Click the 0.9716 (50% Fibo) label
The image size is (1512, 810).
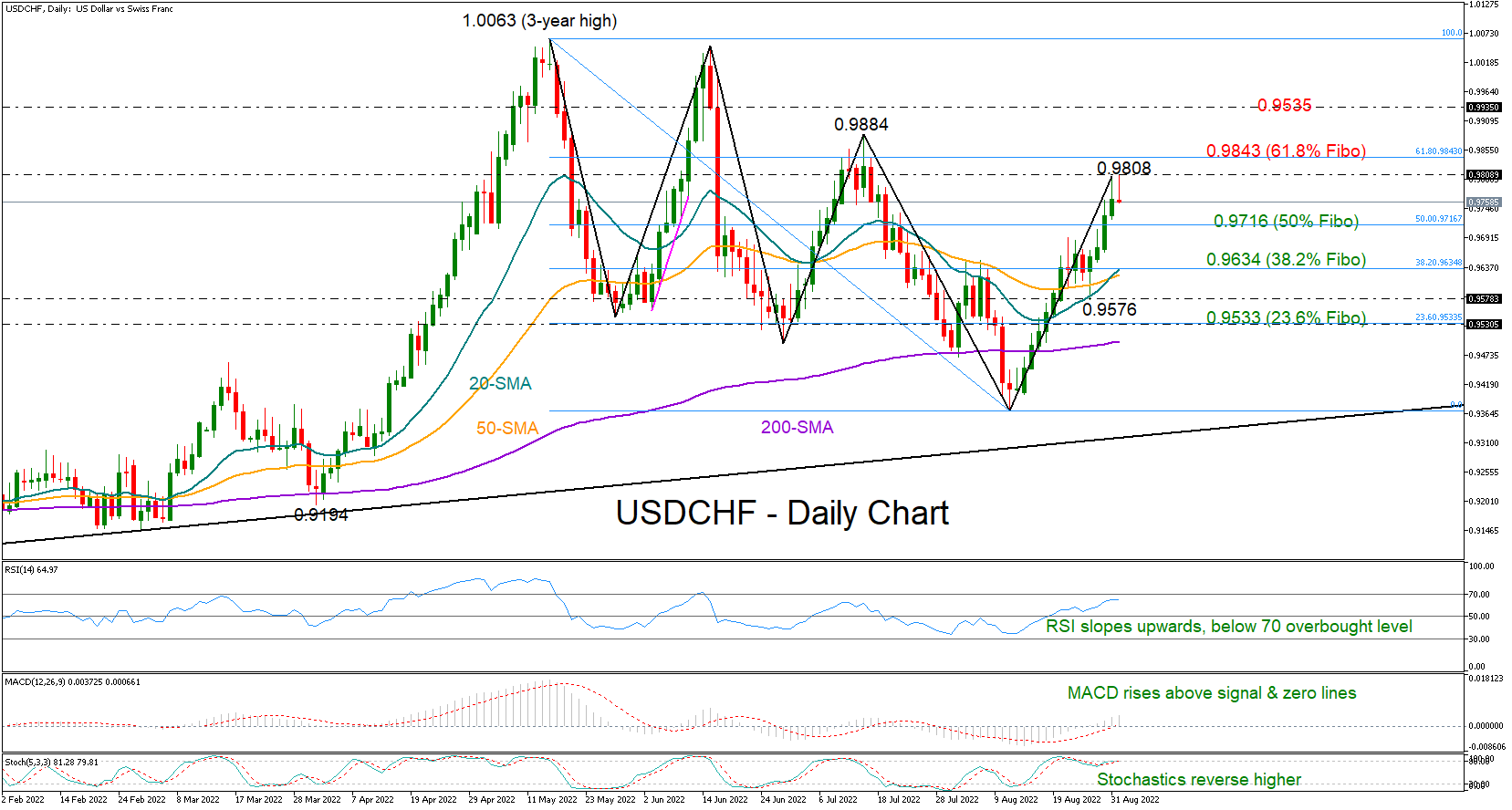click(x=1286, y=221)
